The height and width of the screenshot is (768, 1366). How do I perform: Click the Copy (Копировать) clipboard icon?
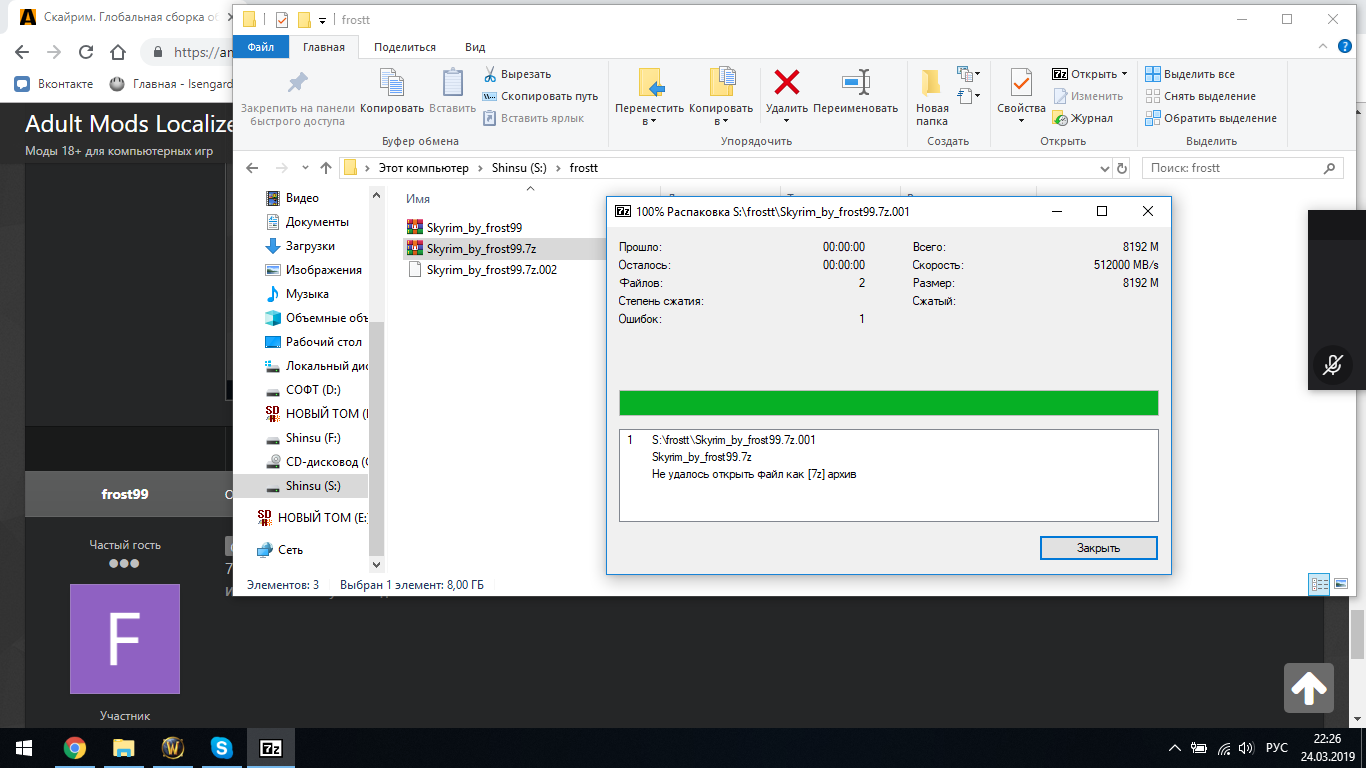[x=391, y=84]
